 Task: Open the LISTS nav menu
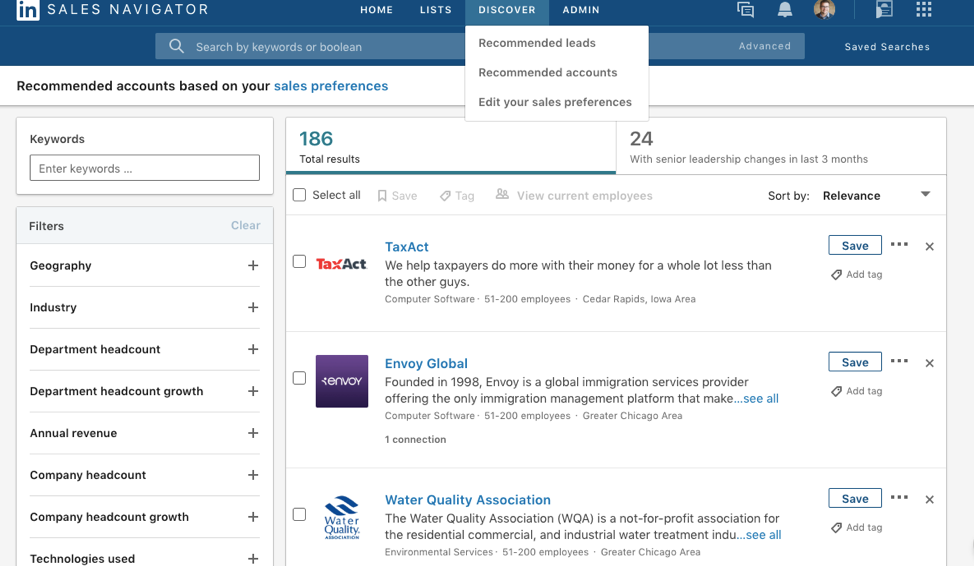[x=435, y=10]
